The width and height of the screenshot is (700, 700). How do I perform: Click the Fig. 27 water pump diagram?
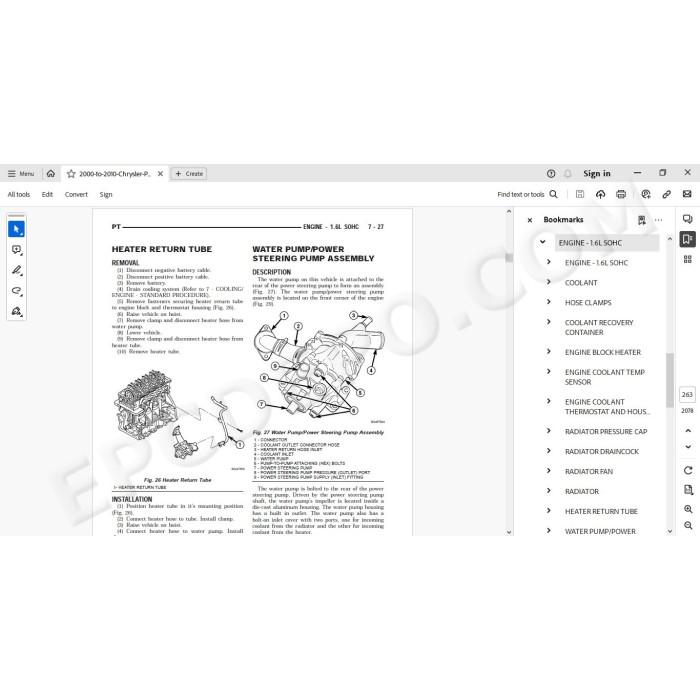(x=319, y=366)
